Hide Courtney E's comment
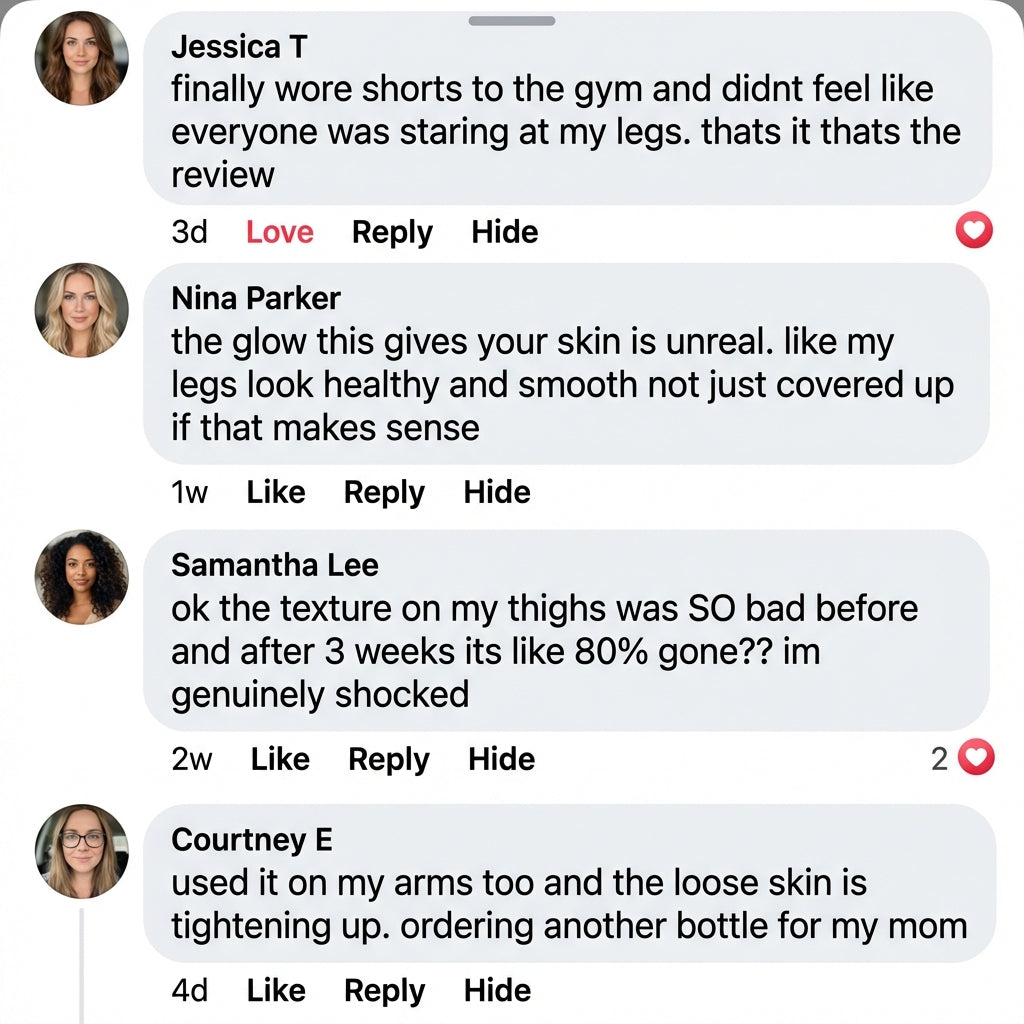The width and height of the screenshot is (1024, 1024). (497, 990)
